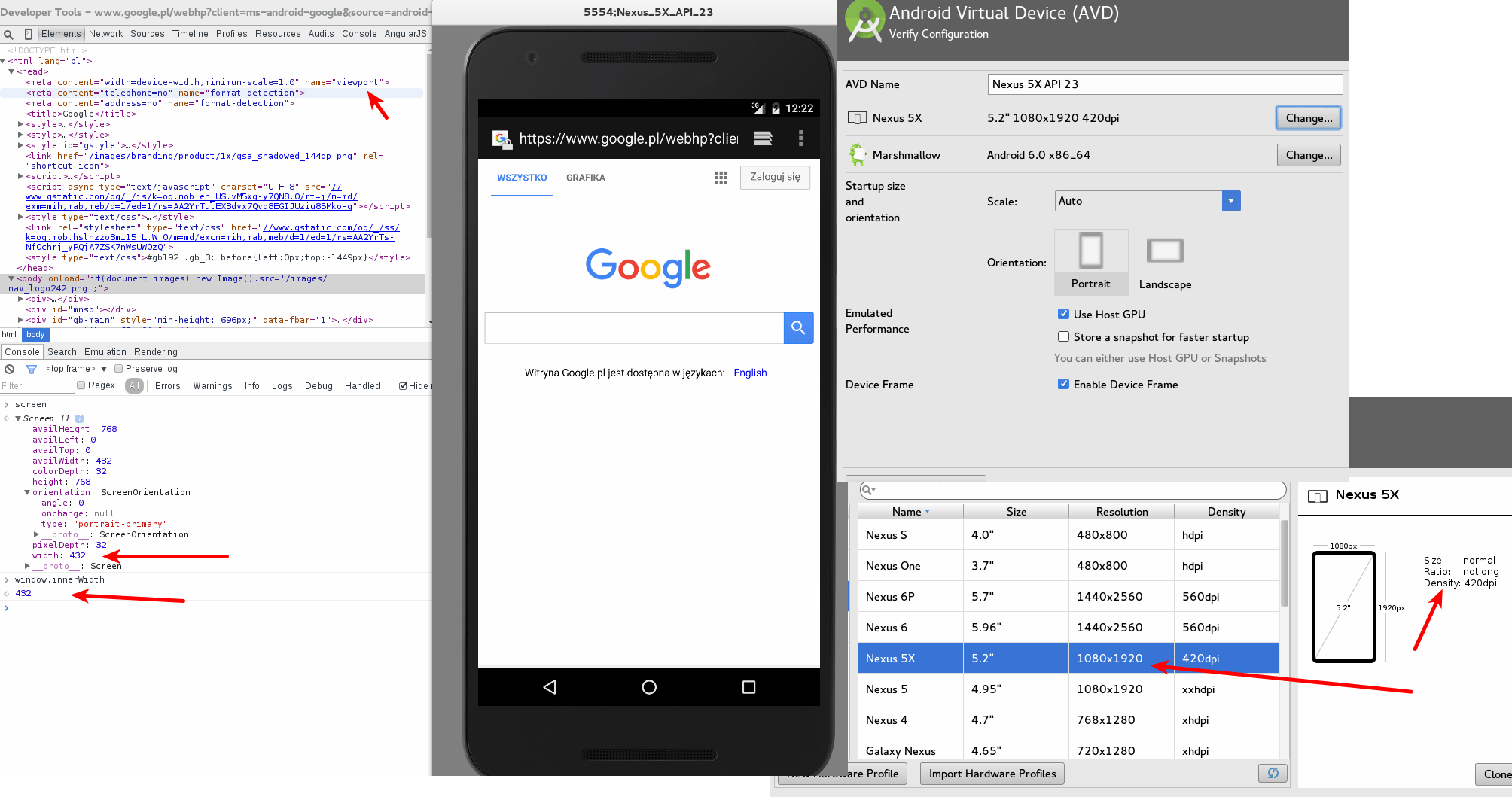Expand the style id="gstyle" node

click(20, 145)
